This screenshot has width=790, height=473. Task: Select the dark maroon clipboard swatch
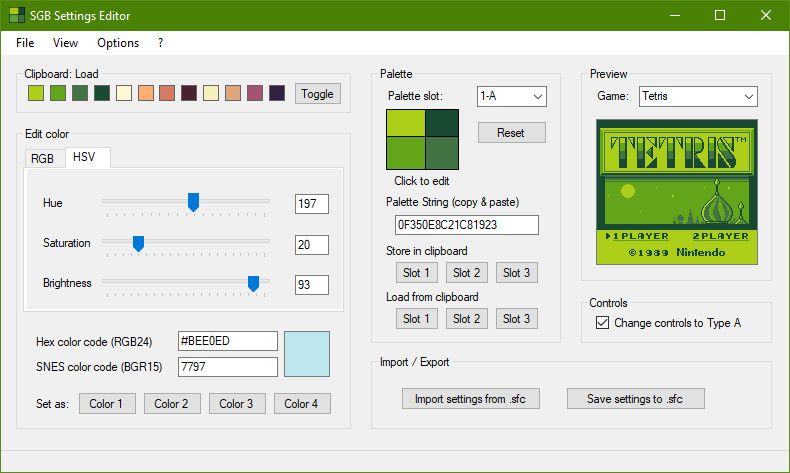189,93
